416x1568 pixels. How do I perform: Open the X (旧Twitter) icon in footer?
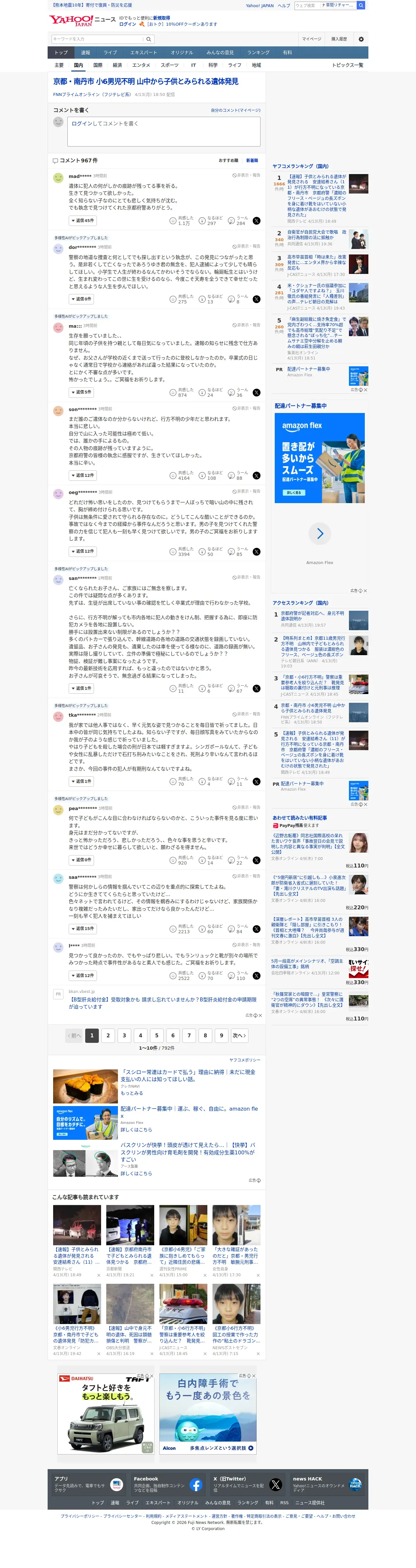[275, 1485]
